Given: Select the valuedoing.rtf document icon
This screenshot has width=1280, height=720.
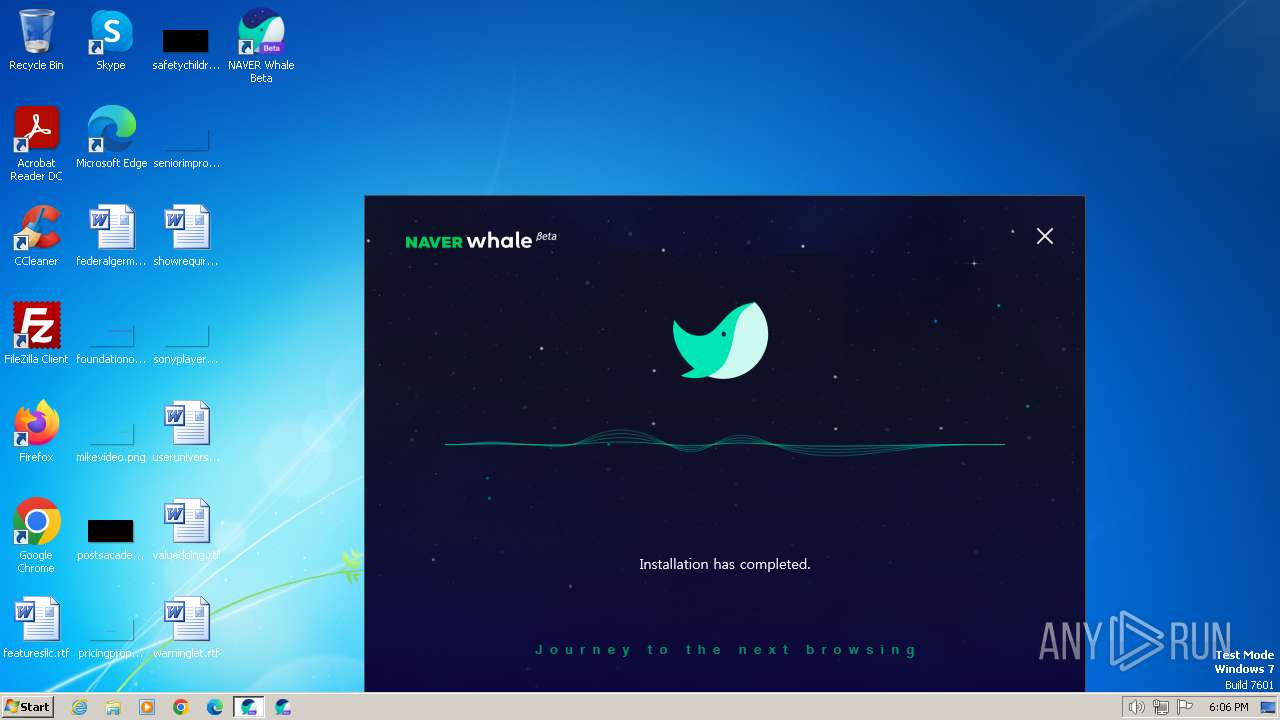Looking at the screenshot, I should click(186, 530).
